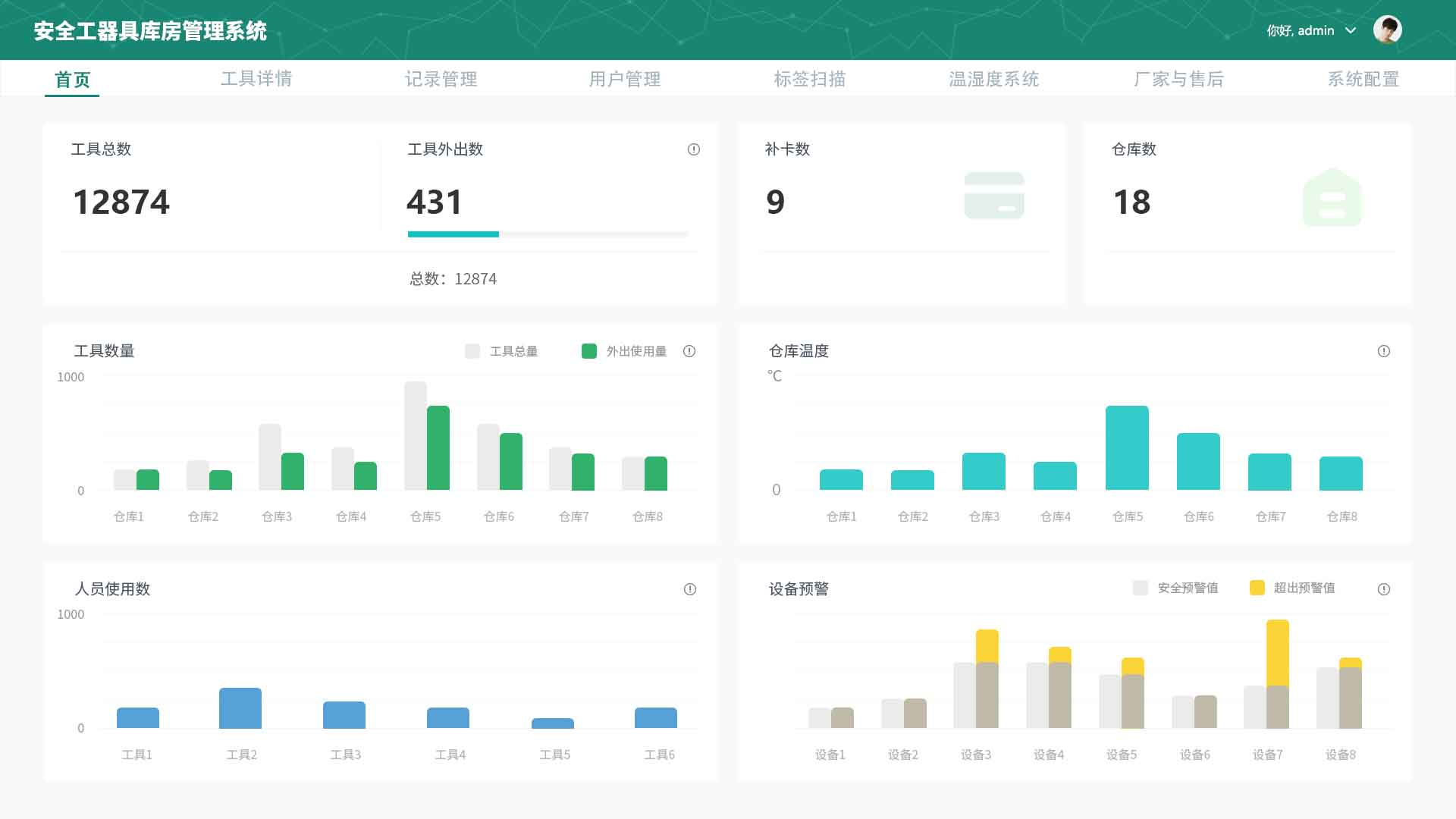Switch to 温湿度系统 tab

click(993, 79)
